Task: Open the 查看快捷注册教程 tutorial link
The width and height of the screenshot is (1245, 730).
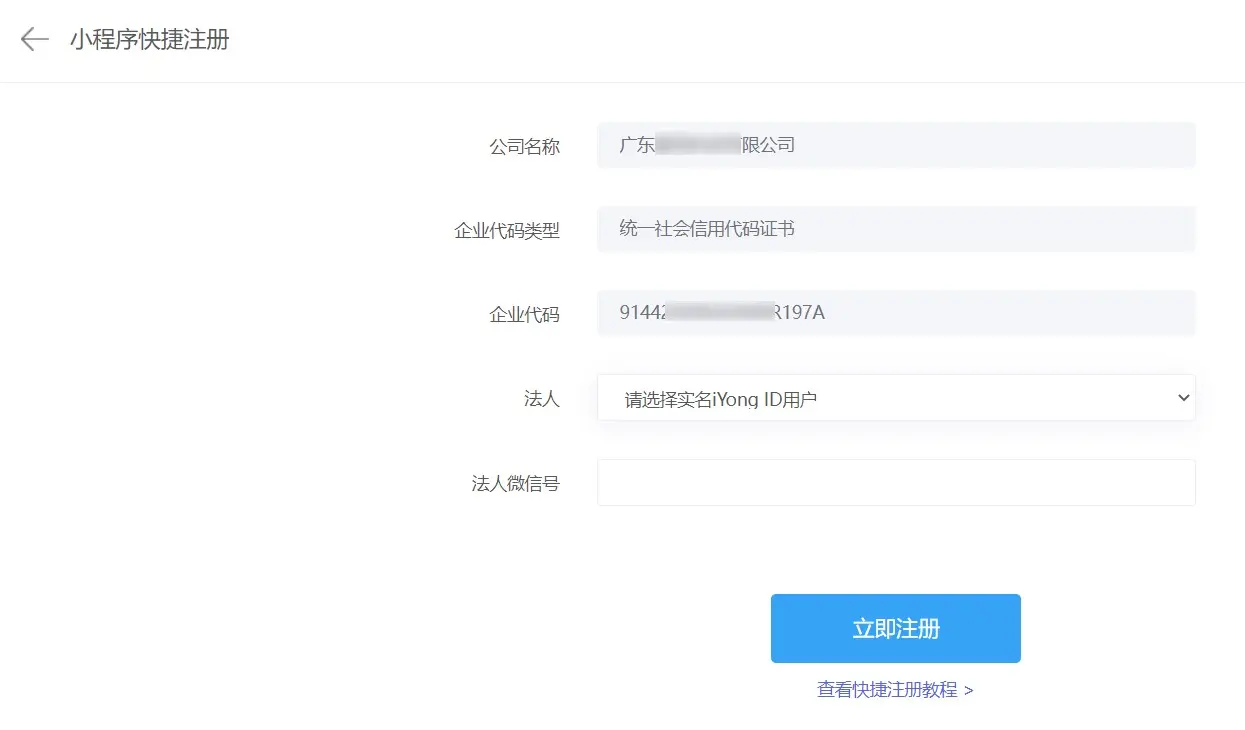Action: coord(895,689)
